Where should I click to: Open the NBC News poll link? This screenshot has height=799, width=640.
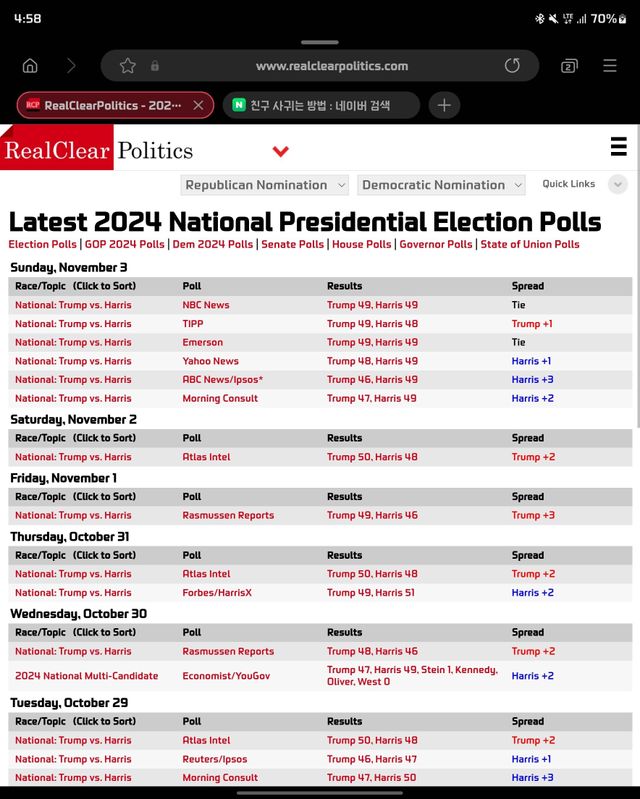206,305
